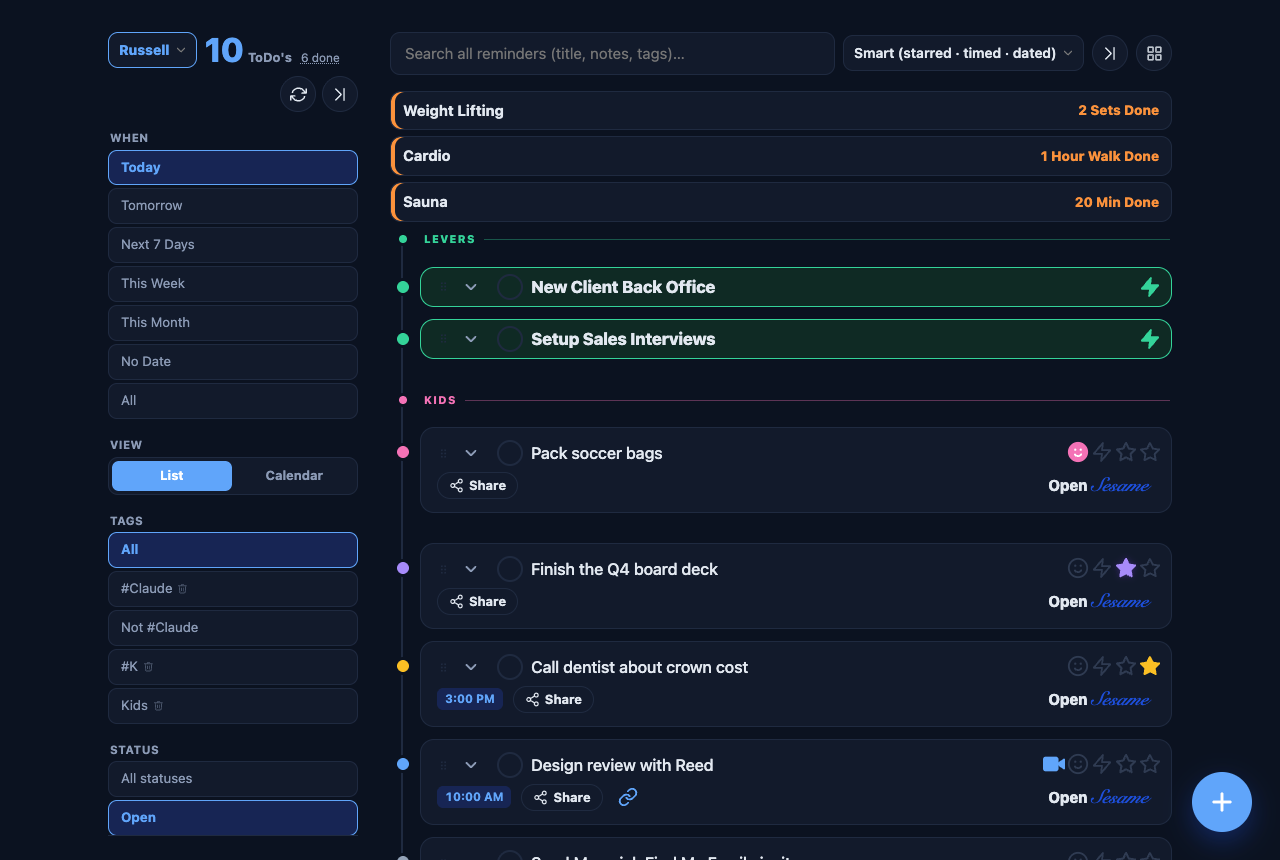This screenshot has width=1280, height=860.
Task: Add new reminder with the plus button
Action: (1222, 802)
